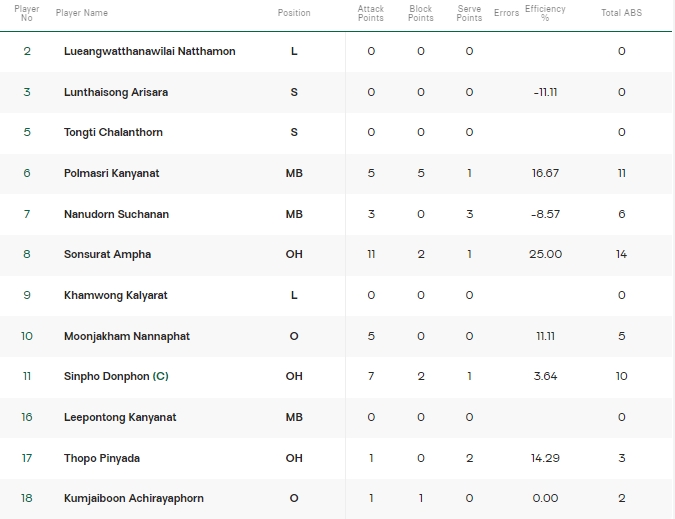Click the Player Name column header
The image size is (675, 519).
[x=82, y=13]
